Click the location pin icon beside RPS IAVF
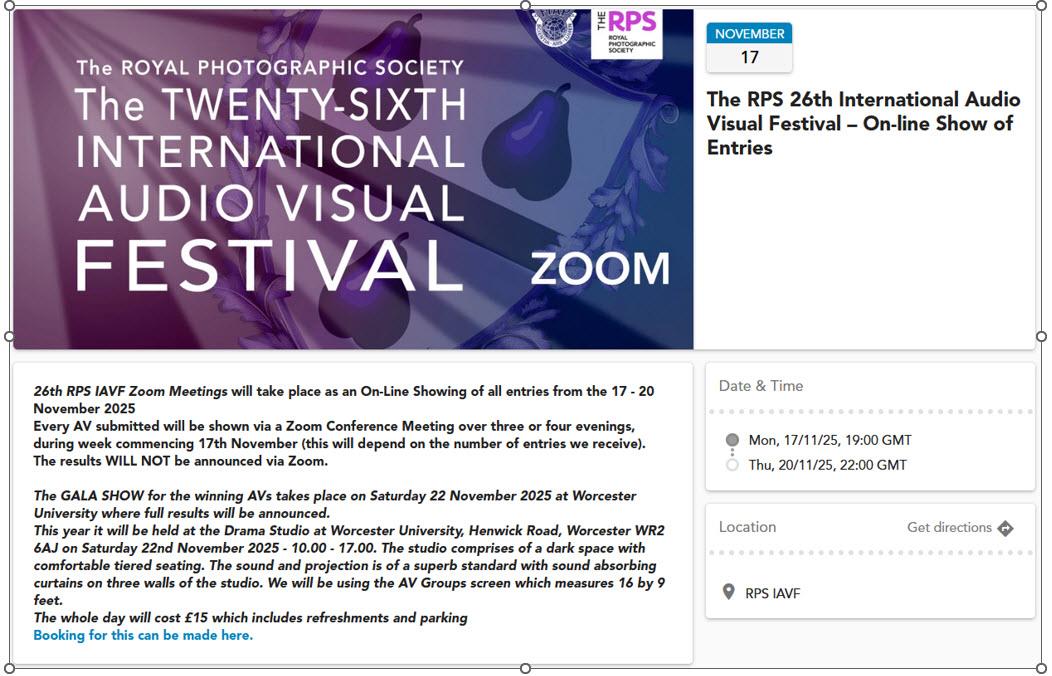1052x676 pixels. 729,593
